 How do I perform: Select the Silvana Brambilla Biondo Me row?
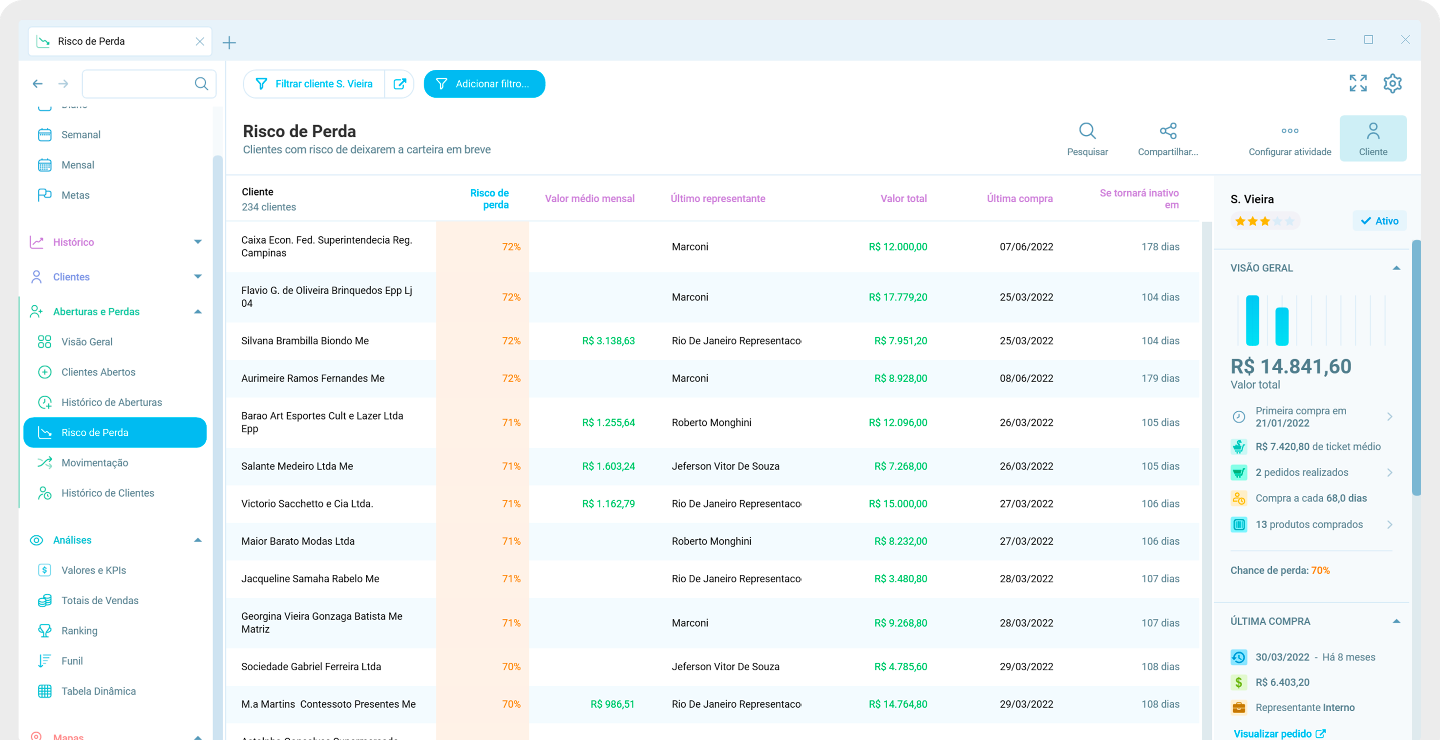712,341
